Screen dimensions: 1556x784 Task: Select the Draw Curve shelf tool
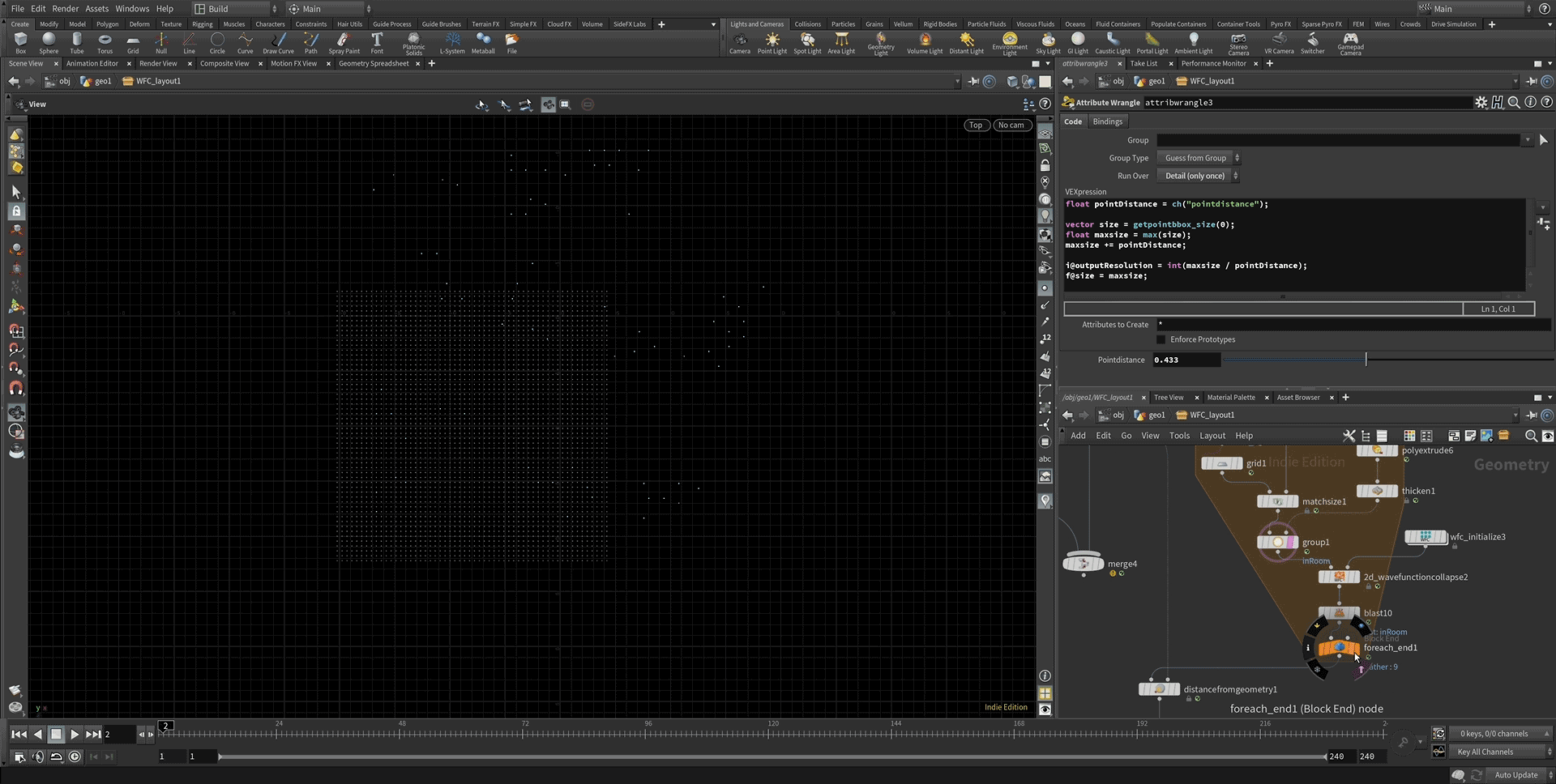(278, 43)
